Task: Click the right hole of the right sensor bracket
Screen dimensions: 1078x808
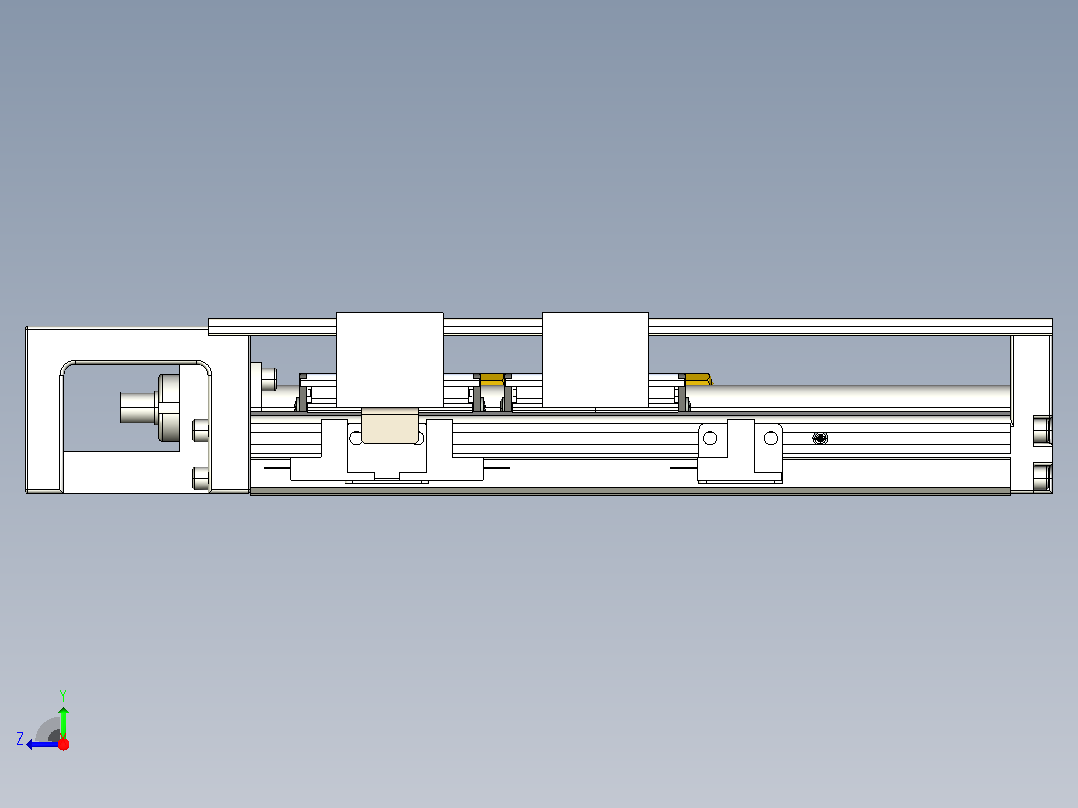Action: pyautogui.click(x=771, y=438)
